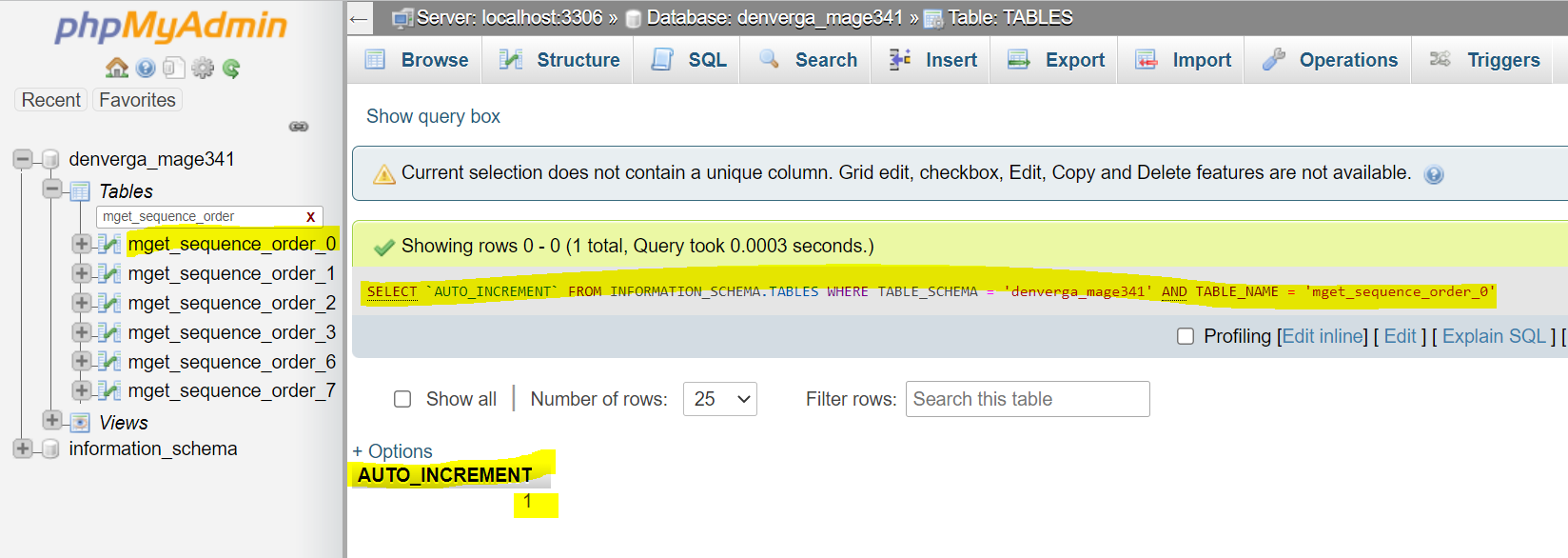The height and width of the screenshot is (558, 1568).
Task: Click the Explain SQL link
Action: [x=1494, y=336]
